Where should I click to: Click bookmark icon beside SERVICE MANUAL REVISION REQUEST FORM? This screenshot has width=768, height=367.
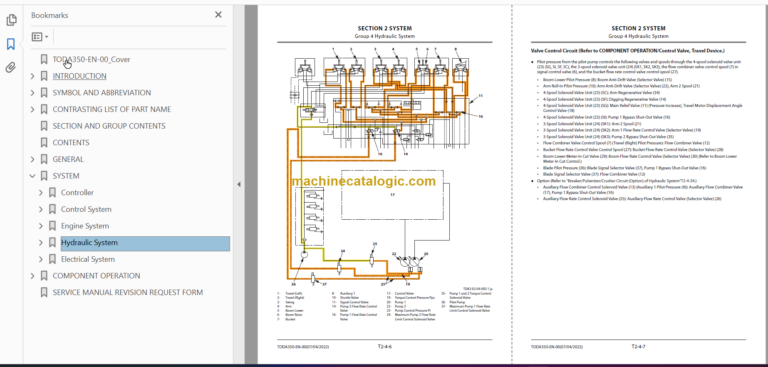[x=44, y=293]
